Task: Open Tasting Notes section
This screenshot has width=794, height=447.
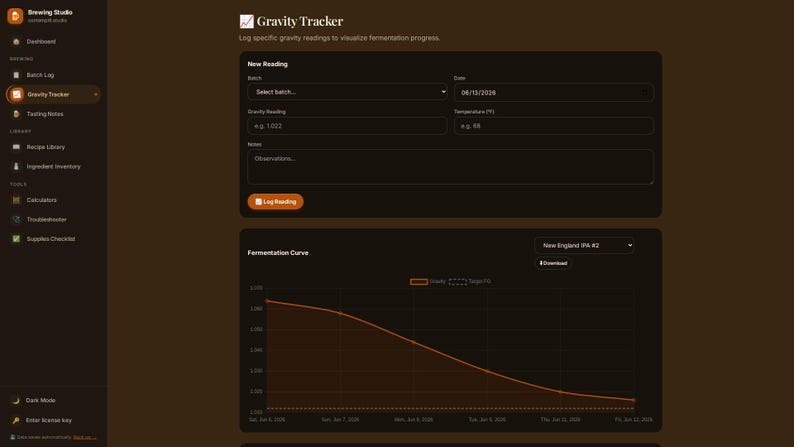Action: tap(53, 114)
